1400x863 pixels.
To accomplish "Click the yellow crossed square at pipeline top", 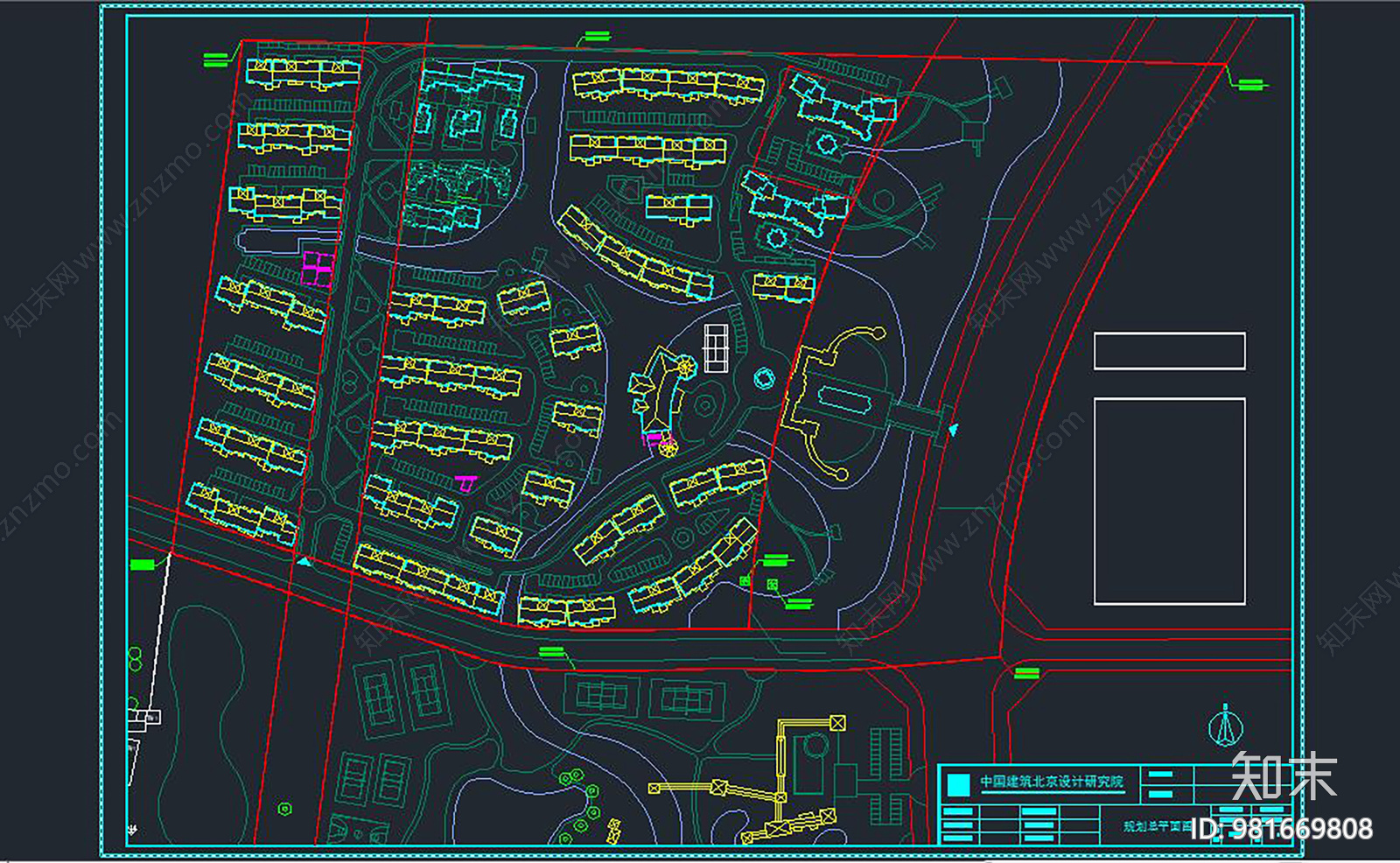I will tap(837, 723).
